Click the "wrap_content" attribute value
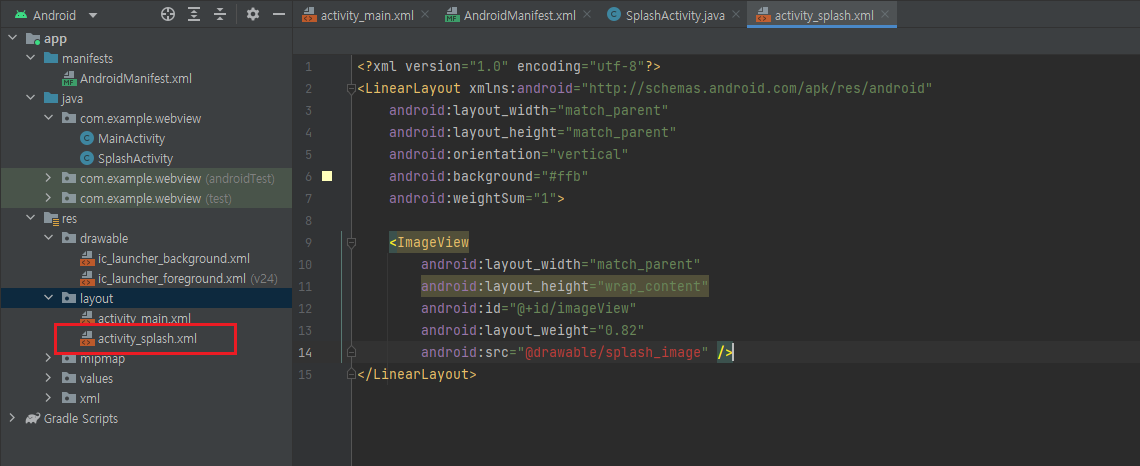This screenshot has height=466, width=1140. (653, 286)
